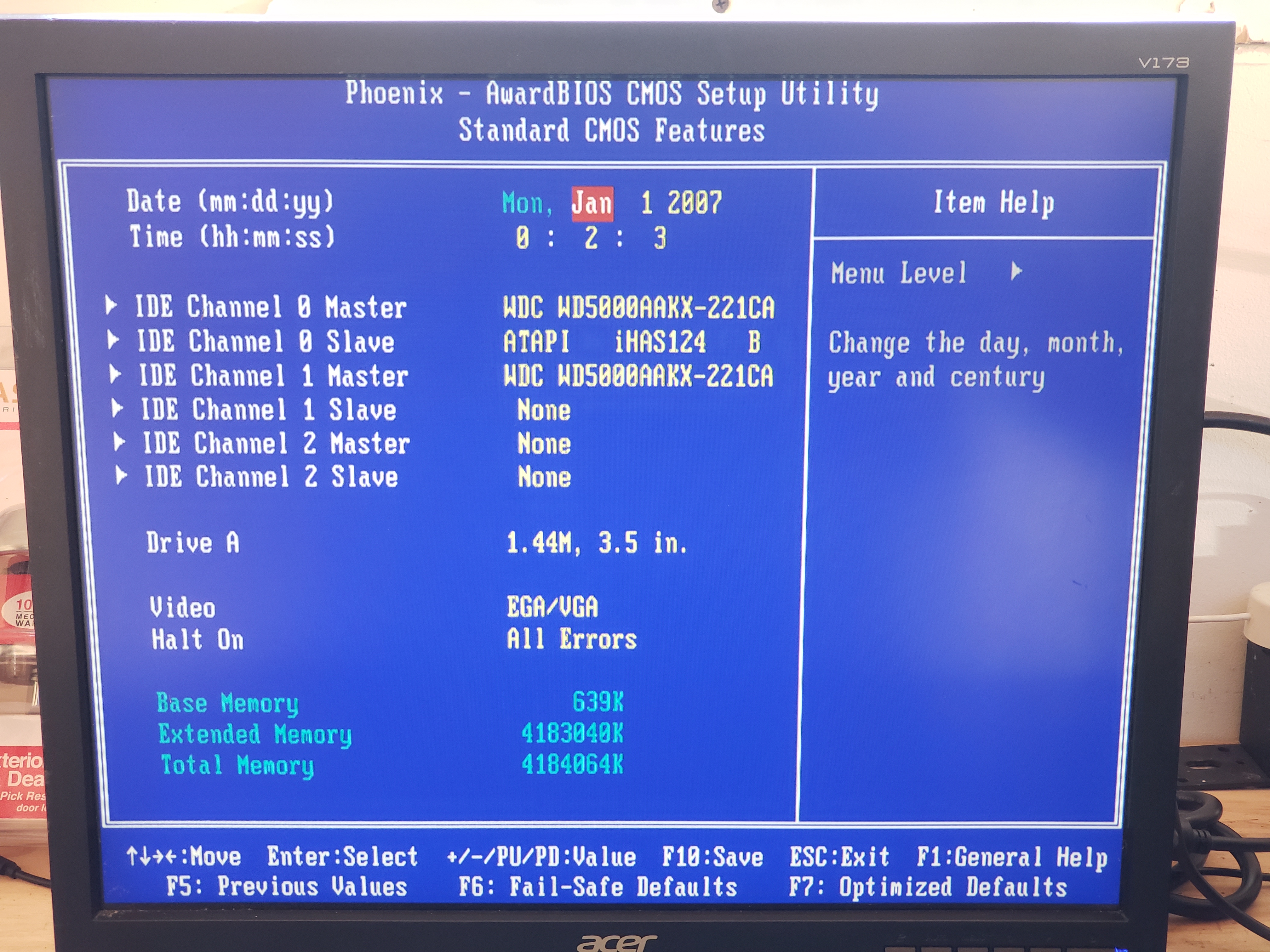Select the Drive A label
The height and width of the screenshot is (952, 1270).
[x=192, y=542]
